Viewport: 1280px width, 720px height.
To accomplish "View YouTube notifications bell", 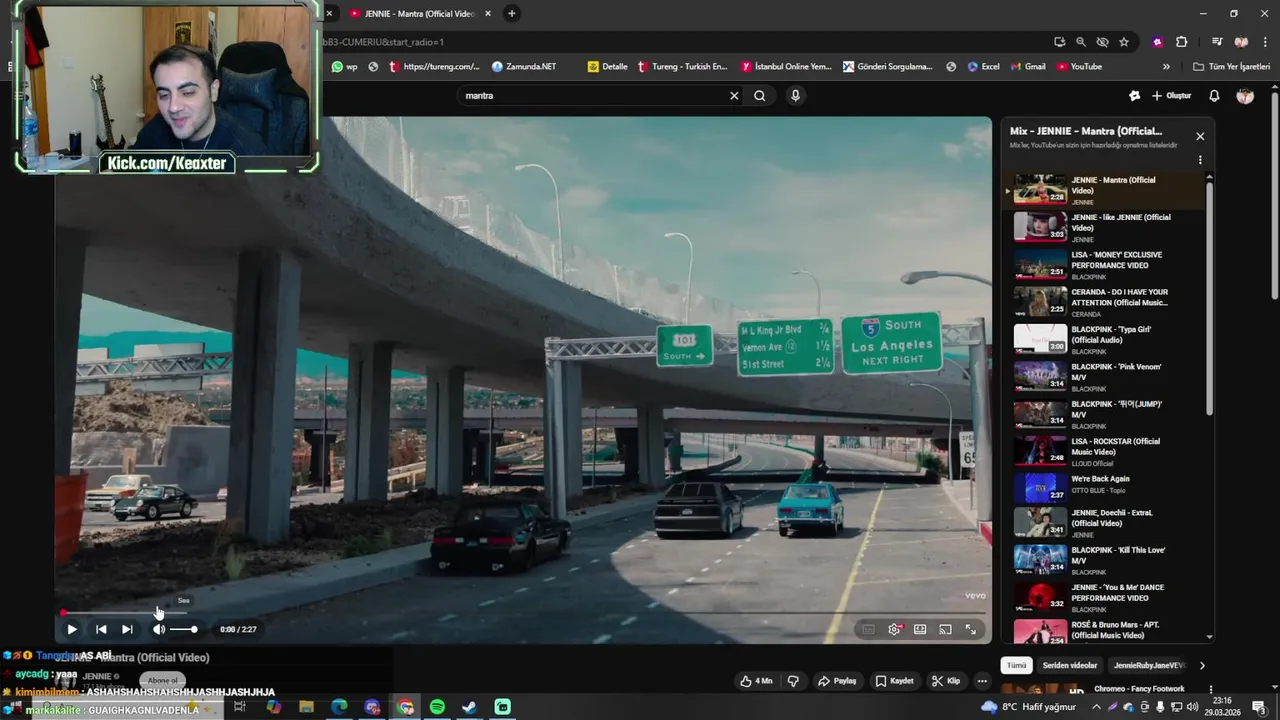I will 1214,96.
